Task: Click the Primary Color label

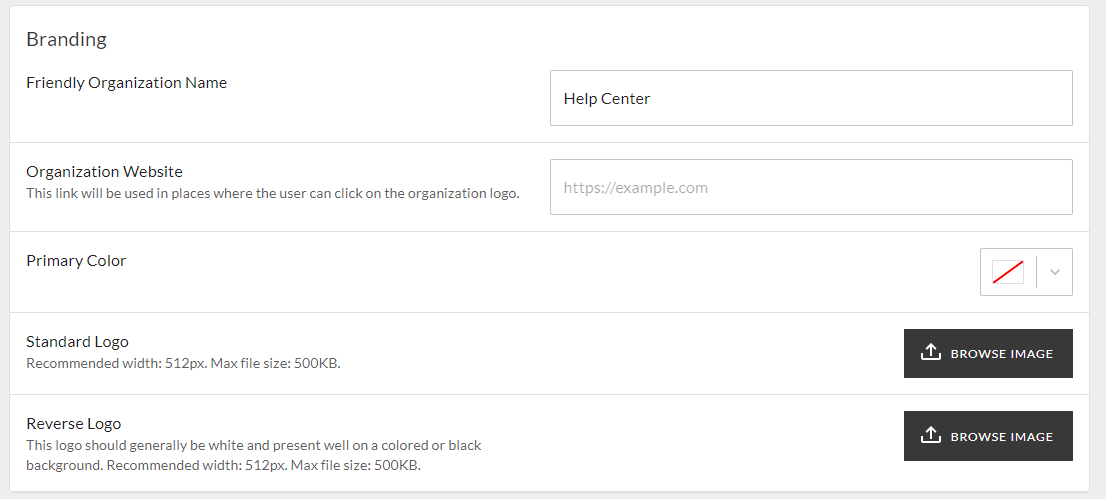Action: pos(76,260)
